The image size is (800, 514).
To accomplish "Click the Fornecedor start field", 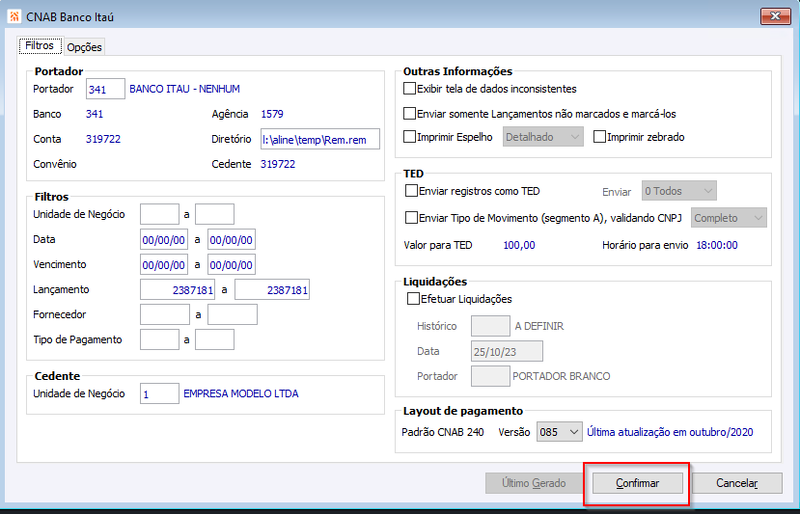I will click(x=165, y=314).
